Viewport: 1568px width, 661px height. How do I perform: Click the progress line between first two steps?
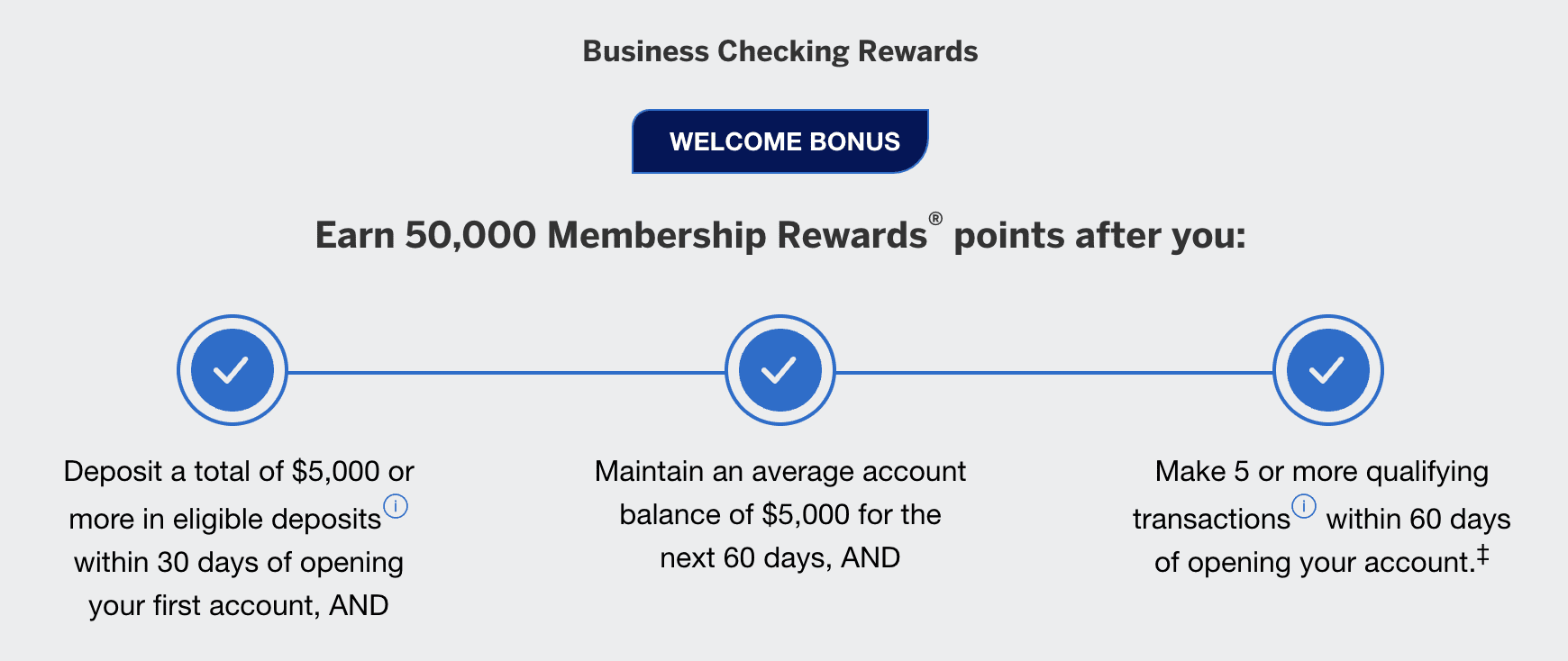pos(506,371)
